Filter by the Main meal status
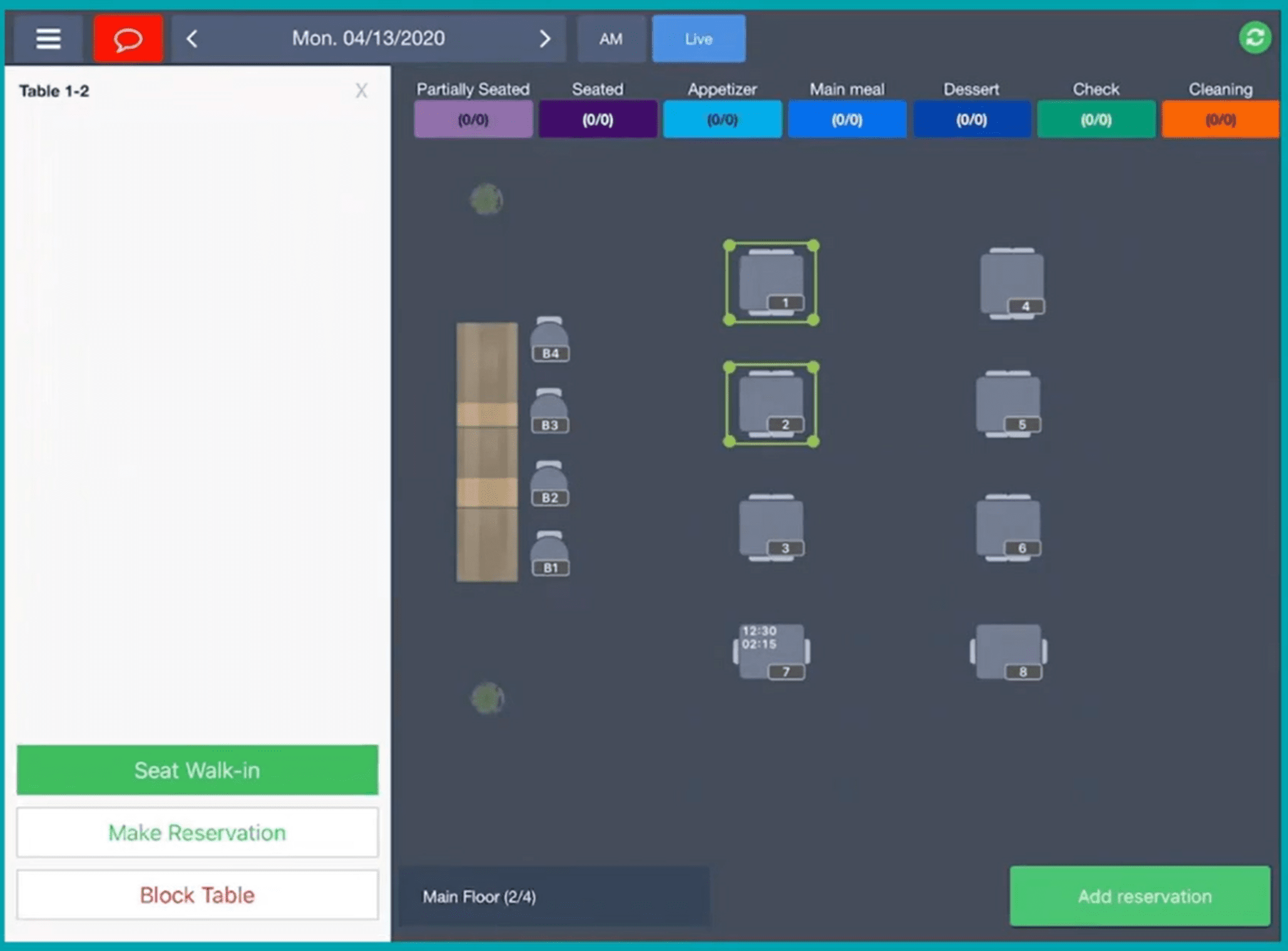Image resolution: width=1288 pixels, height=951 pixels. point(846,119)
